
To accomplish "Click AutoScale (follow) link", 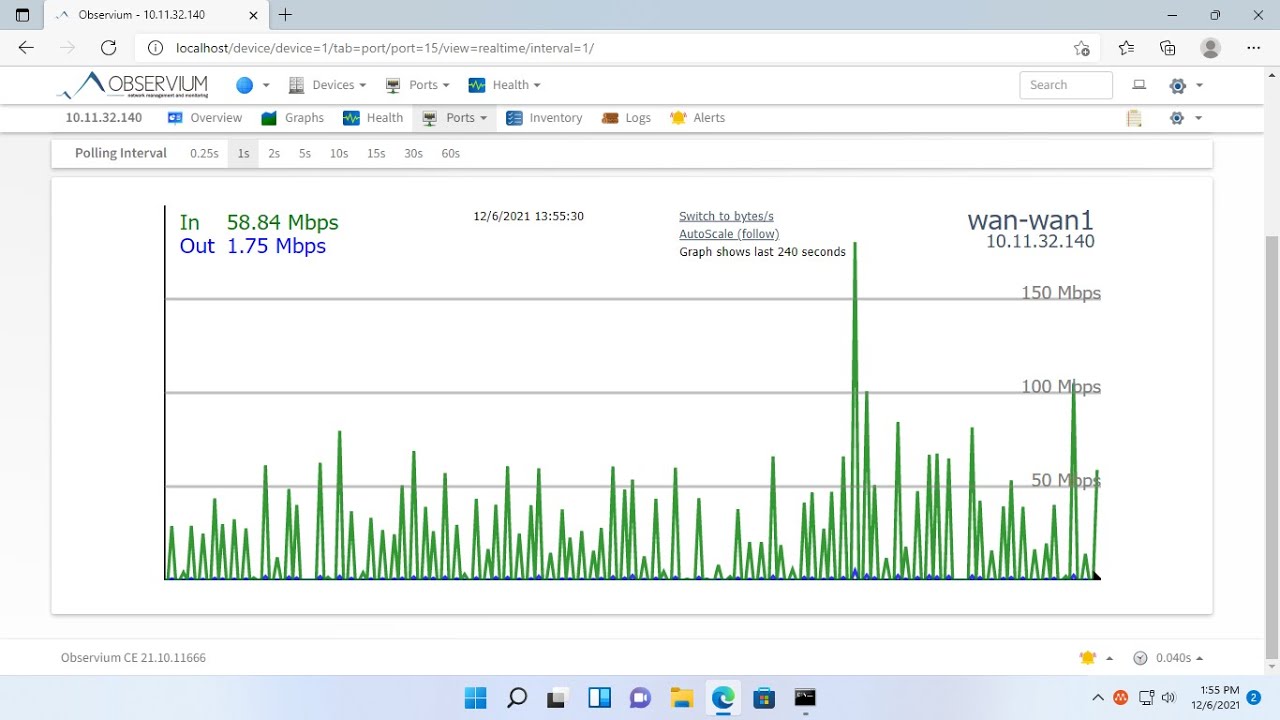I will point(729,234).
